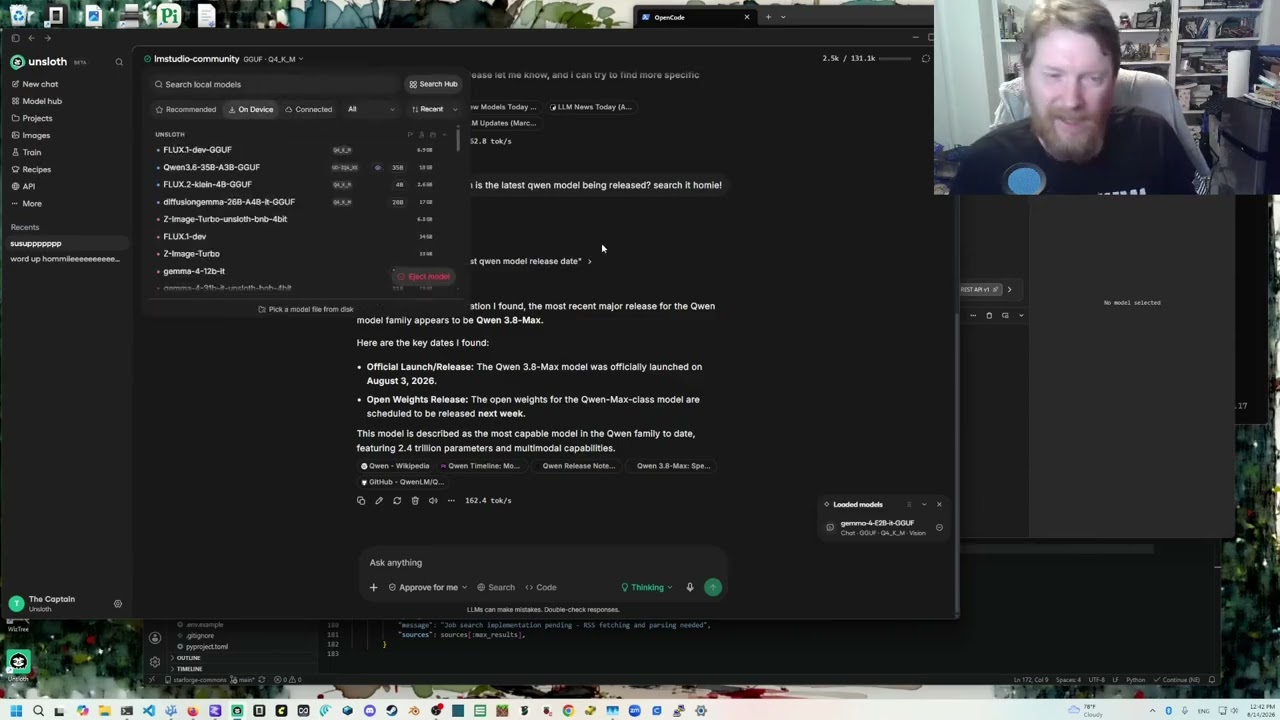Open 'Qwen 3.8-Max: Spe...' source chip

672,466
